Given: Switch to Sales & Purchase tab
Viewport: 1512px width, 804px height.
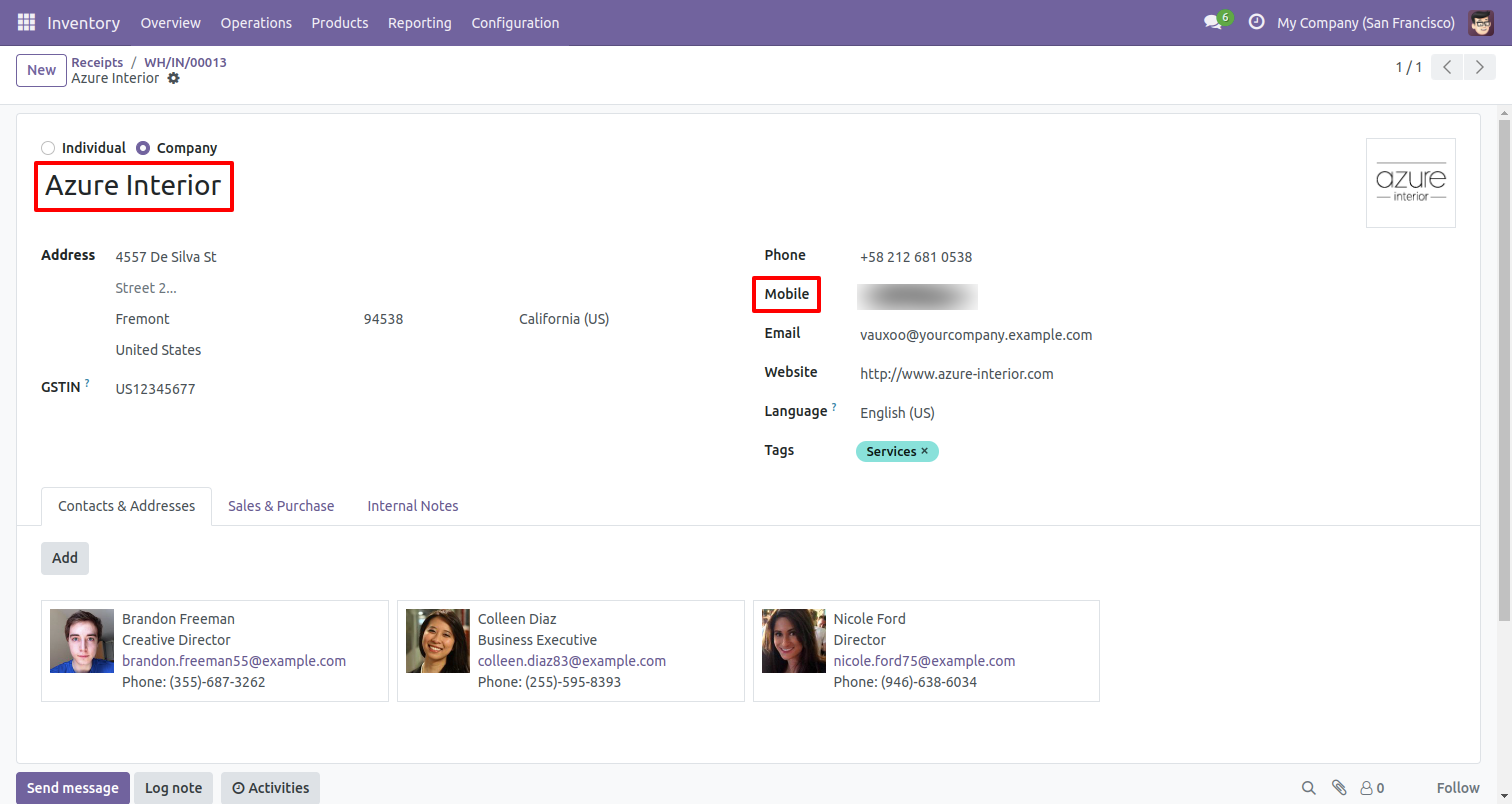Looking at the screenshot, I should (281, 506).
